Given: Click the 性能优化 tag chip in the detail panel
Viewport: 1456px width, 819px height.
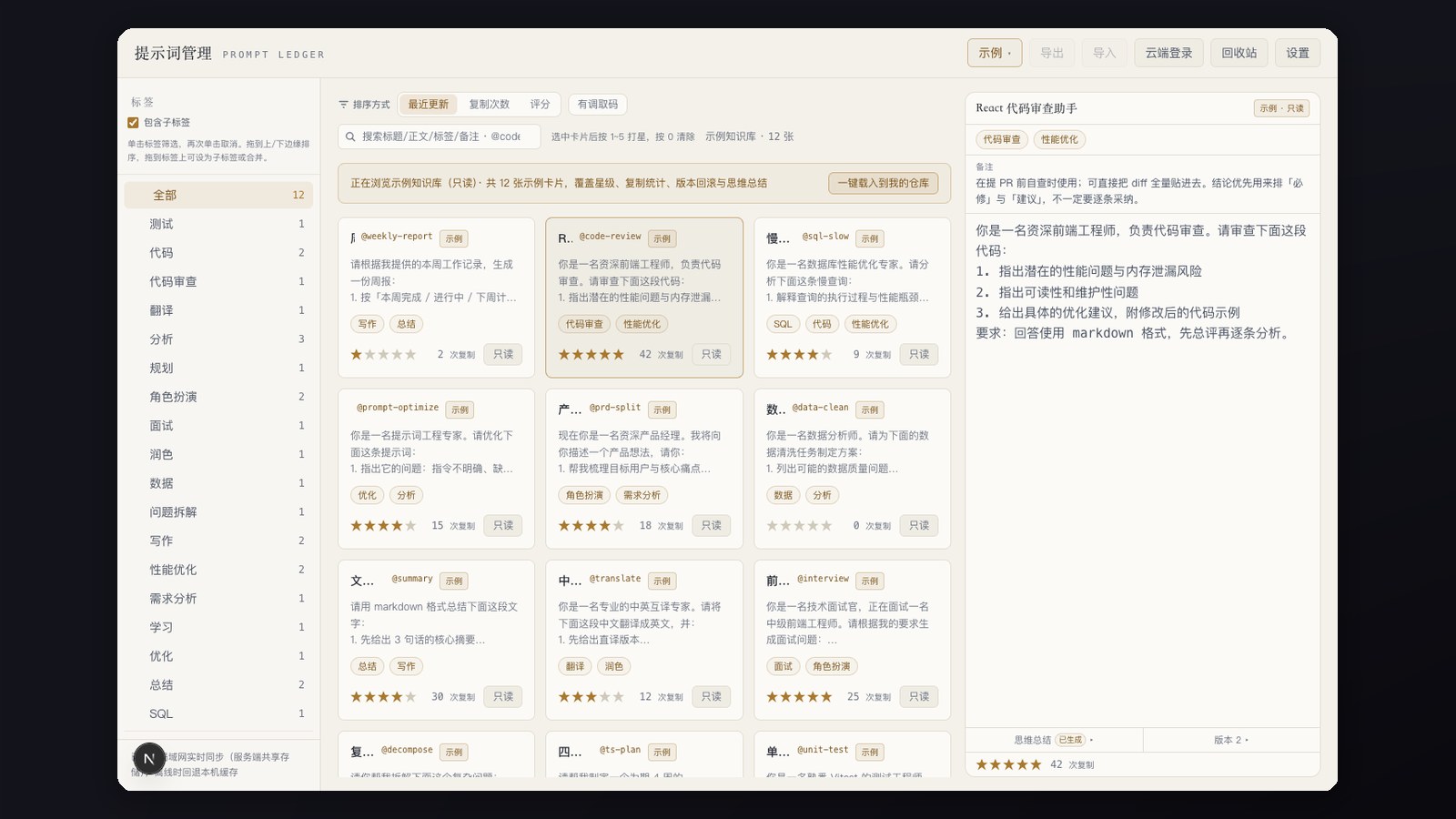Looking at the screenshot, I should pyautogui.click(x=1059, y=139).
